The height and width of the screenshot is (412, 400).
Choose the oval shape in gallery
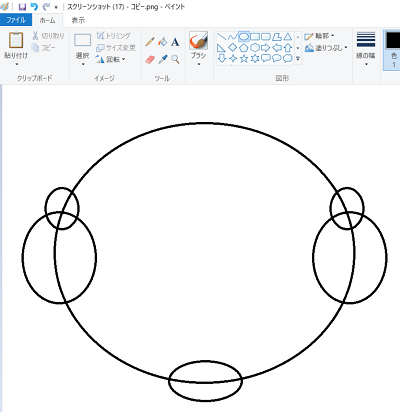244,36
